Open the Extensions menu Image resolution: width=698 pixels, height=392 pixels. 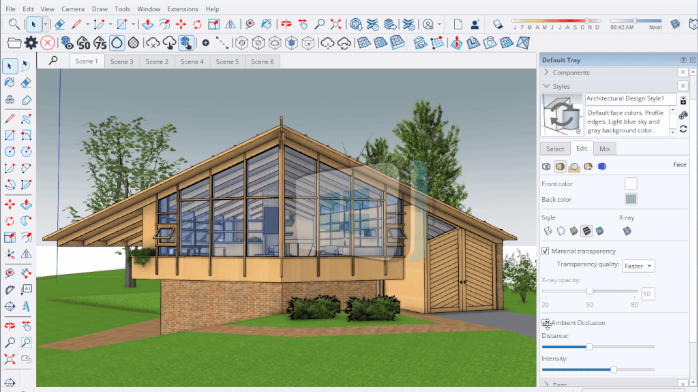click(x=183, y=9)
